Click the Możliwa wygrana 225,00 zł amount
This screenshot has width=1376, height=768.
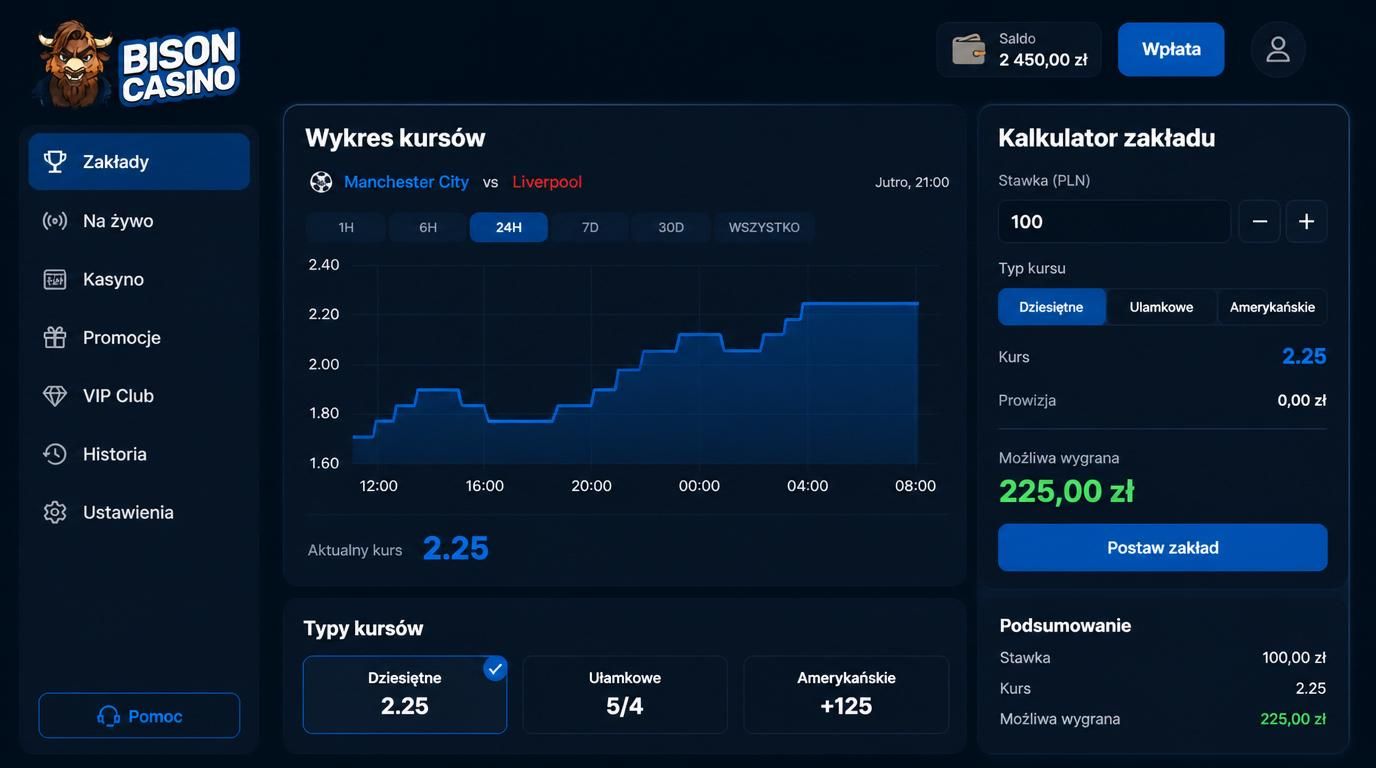(x=1066, y=491)
